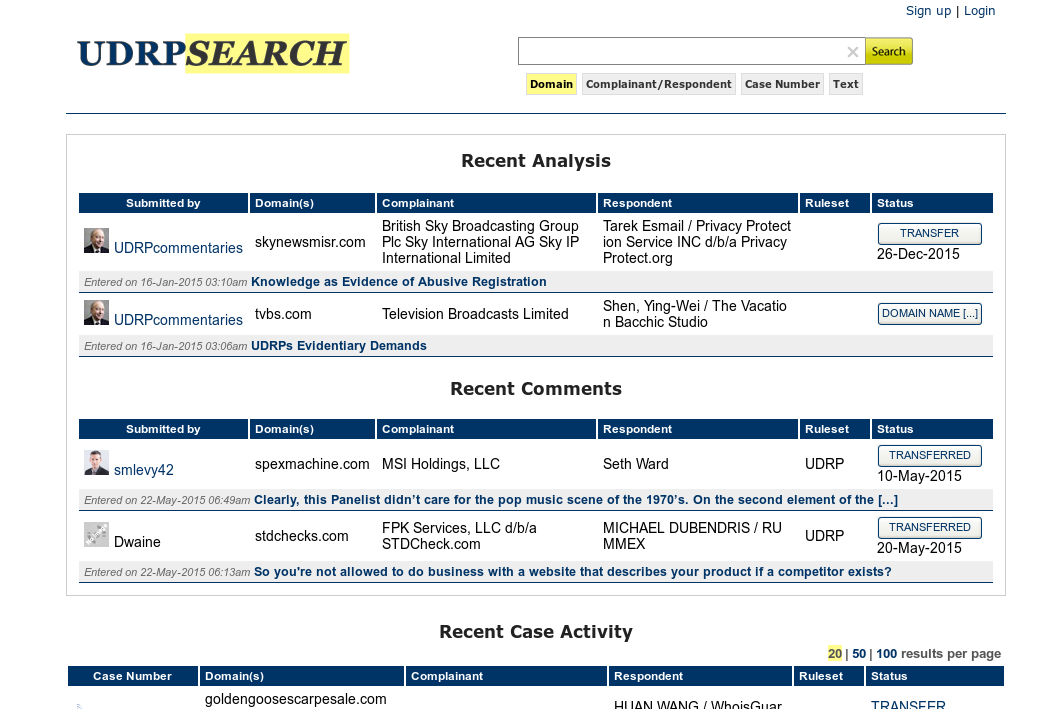Click the tvbs.com domain cell
The height and width of the screenshot is (709, 1054).
pos(283,314)
